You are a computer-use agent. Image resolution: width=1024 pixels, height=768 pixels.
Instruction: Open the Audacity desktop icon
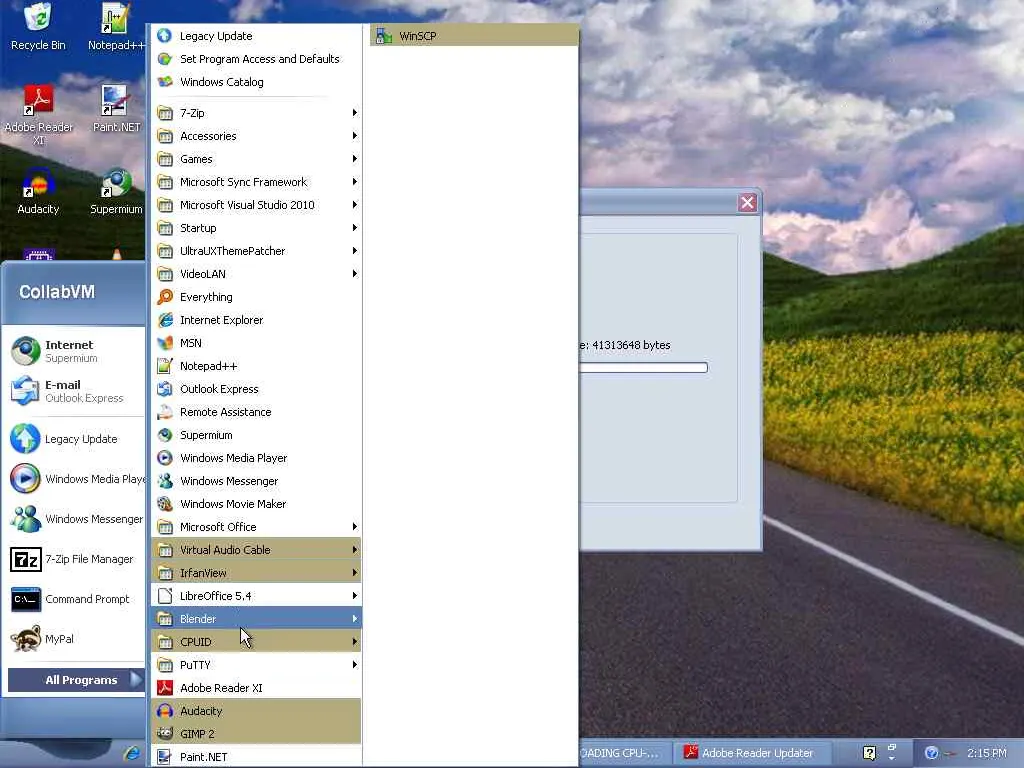(38, 191)
